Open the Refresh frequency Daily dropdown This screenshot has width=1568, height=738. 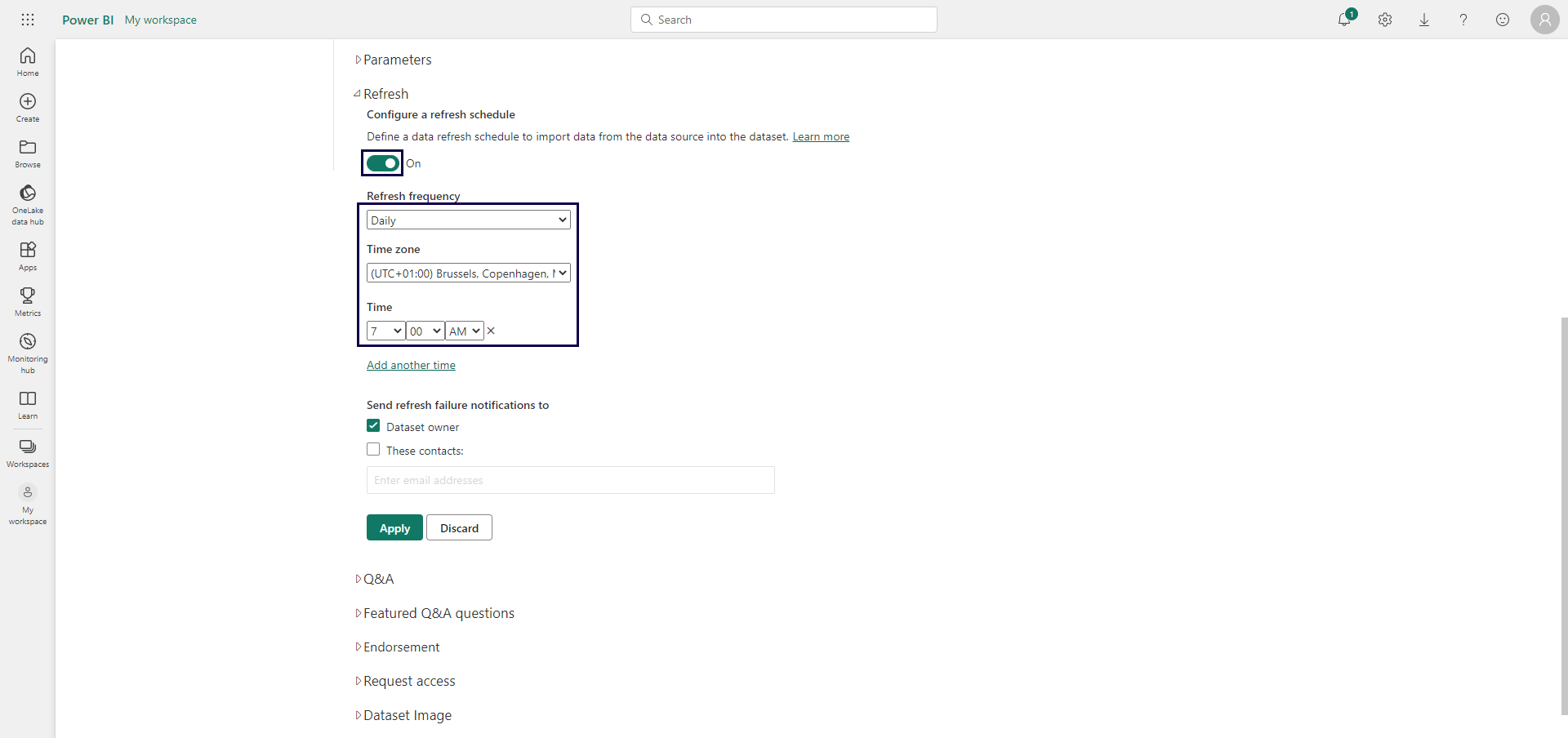[x=468, y=220]
